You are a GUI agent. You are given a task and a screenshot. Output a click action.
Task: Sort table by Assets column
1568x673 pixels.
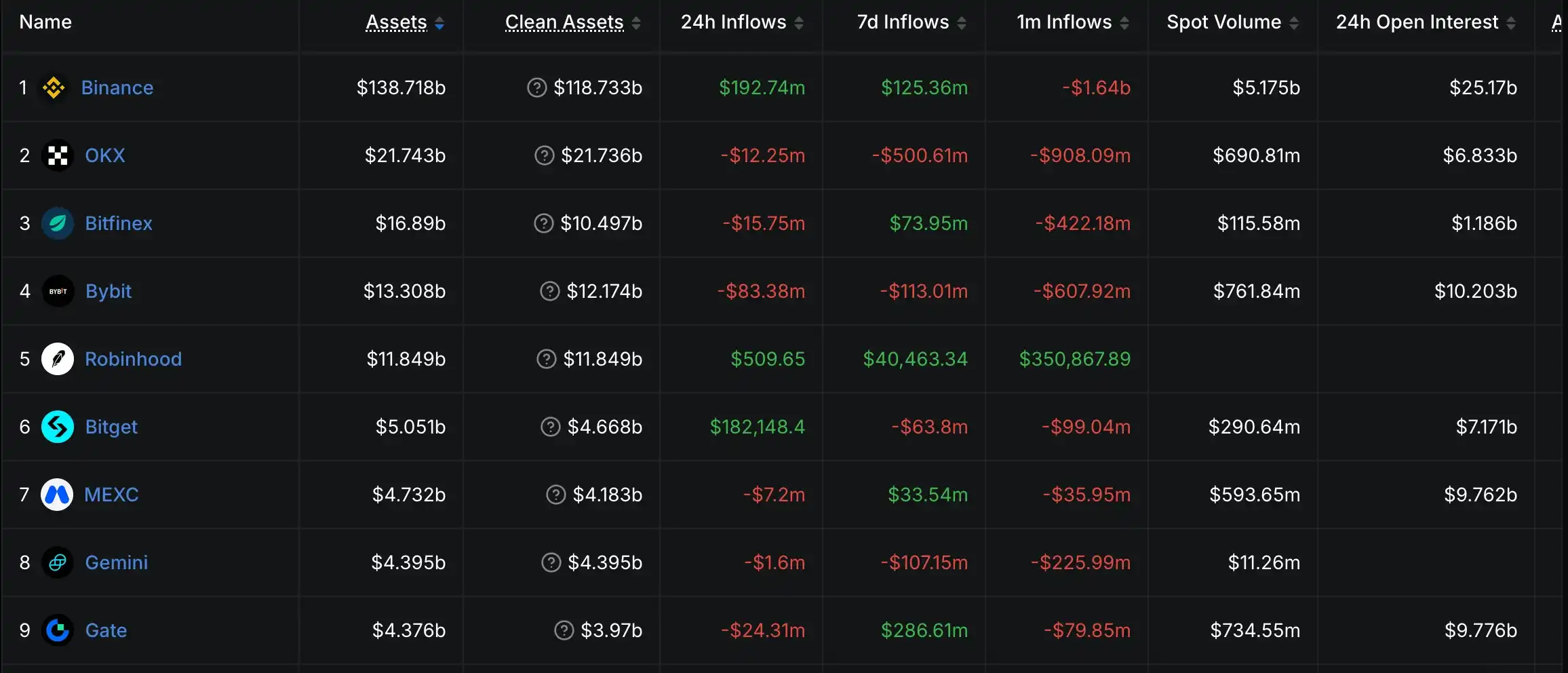click(405, 22)
